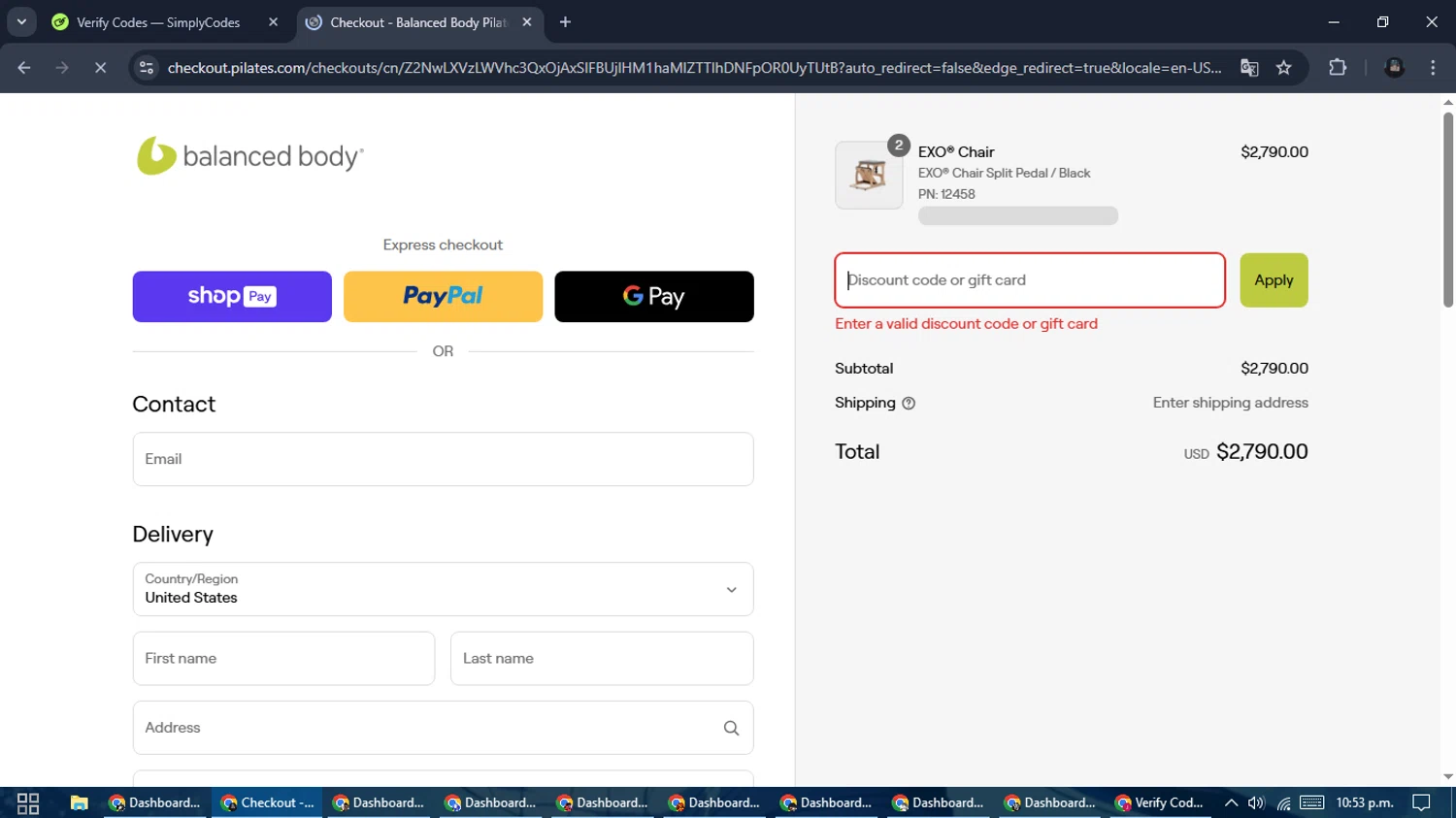Click the invalid discount code error message
The width and height of the screenshot is (1456, 818).
966,324
